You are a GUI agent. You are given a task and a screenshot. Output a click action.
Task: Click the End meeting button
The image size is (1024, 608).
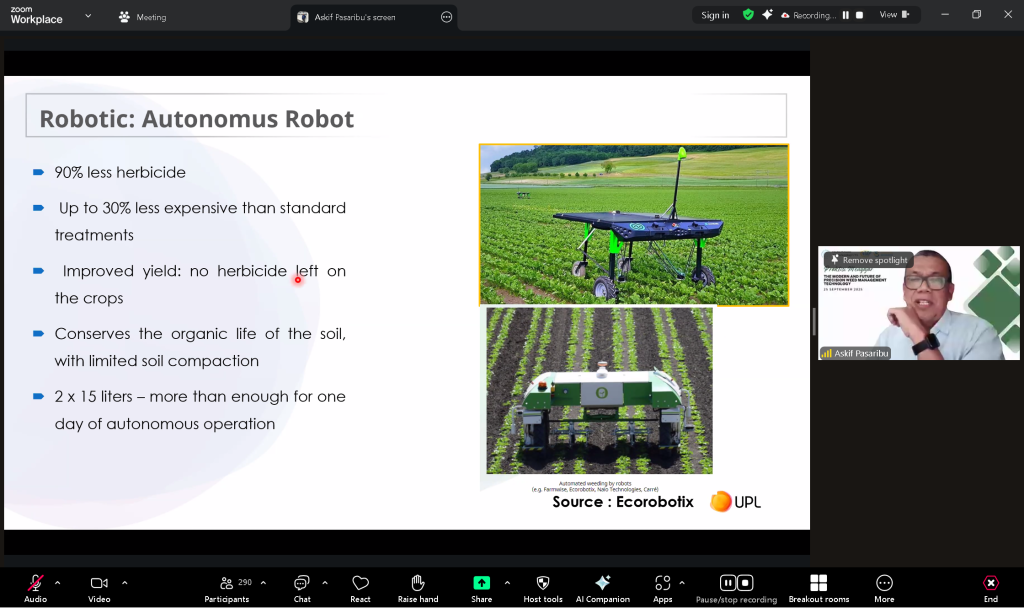[x=990, y=583]
